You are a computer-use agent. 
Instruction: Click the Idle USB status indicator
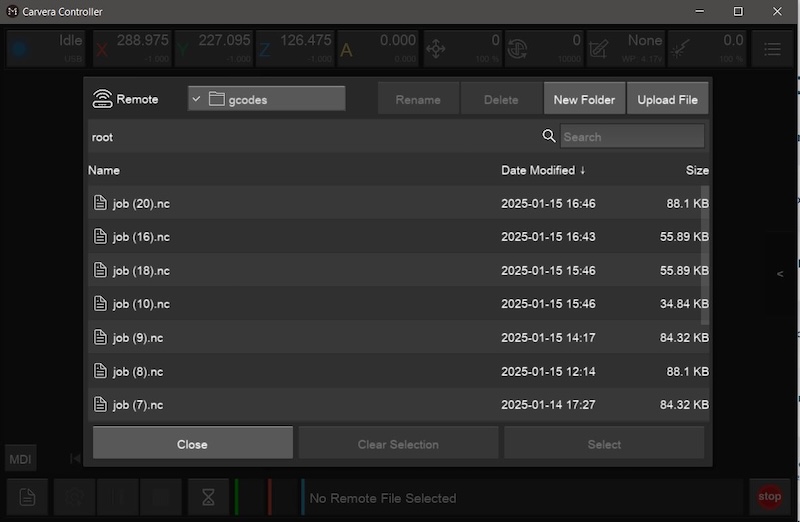click(45, 48)
